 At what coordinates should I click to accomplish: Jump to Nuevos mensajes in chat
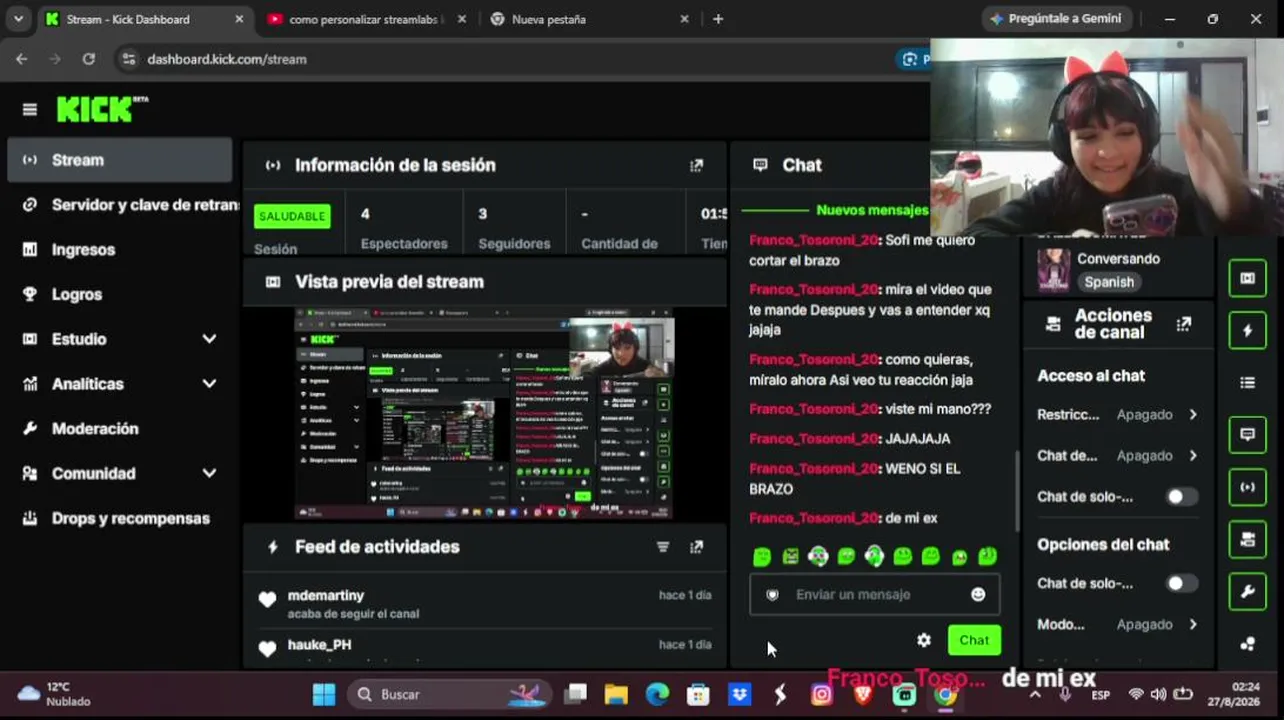tap(872, 210)
